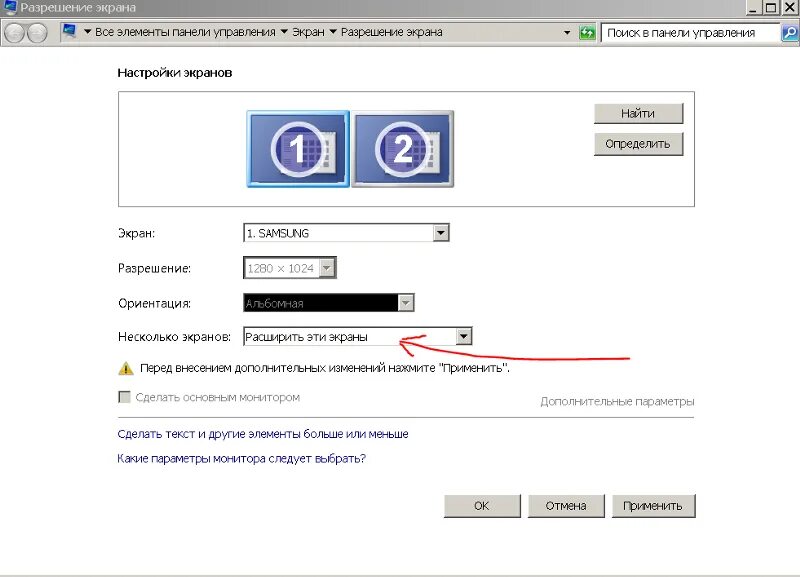Open the Несколько экранов dropdown

(358, 337)
